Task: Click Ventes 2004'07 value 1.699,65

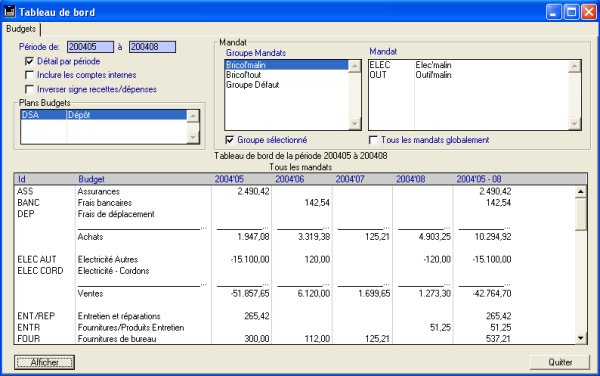Action: click(374, 293)
